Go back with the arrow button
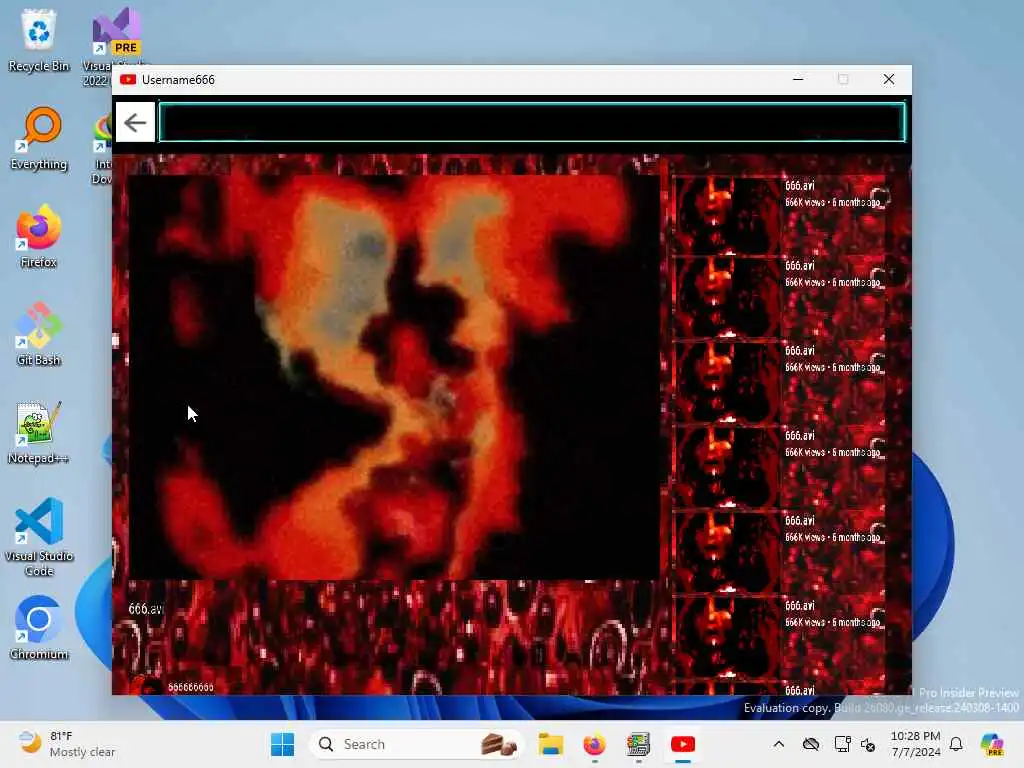Screen dimensions: 1024x768 point(135,122)
